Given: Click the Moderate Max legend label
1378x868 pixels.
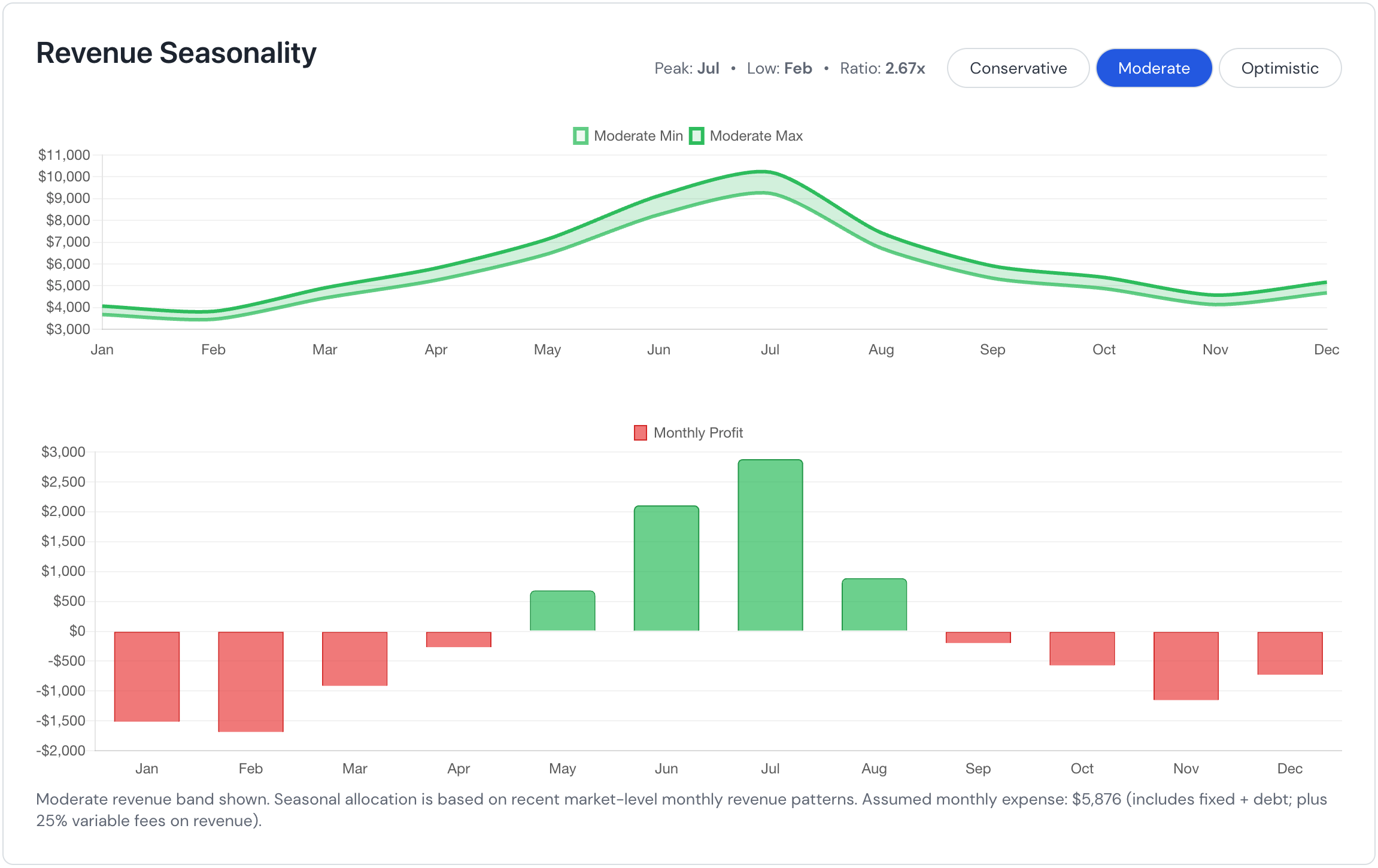Looking at the screenshot, I should [756, 136].
